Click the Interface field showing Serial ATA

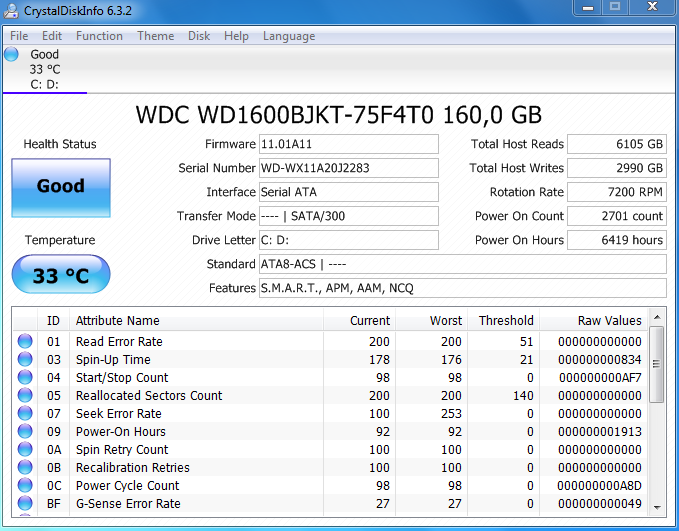[349, 192]
